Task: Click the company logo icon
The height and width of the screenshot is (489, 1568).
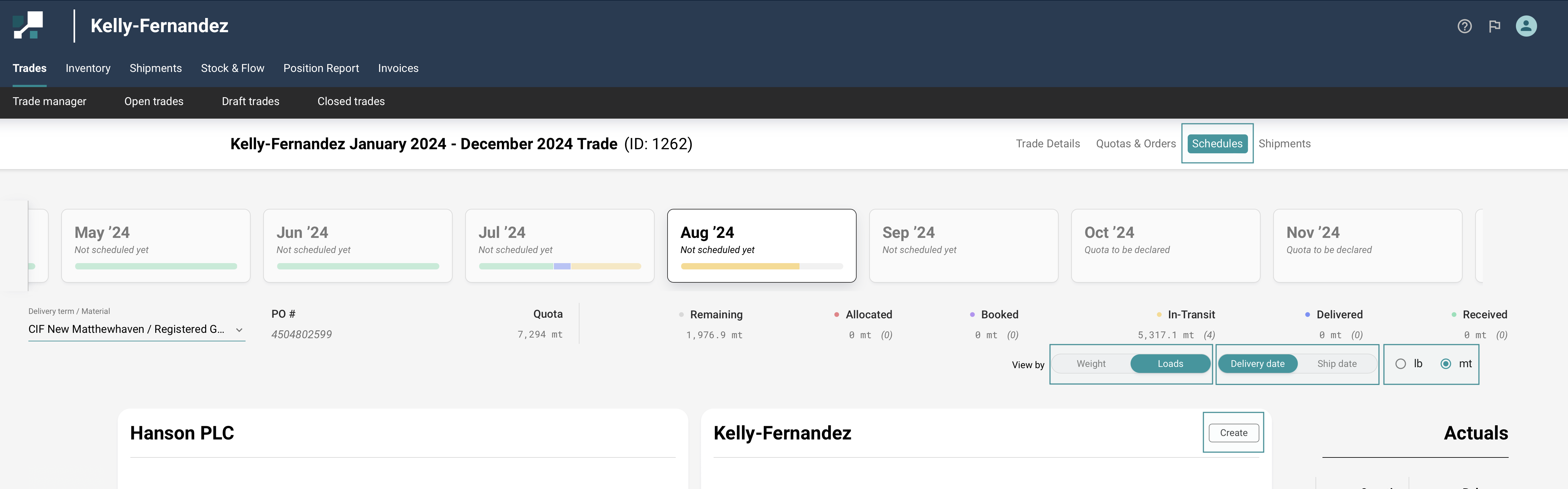Action: pos(28,26)
